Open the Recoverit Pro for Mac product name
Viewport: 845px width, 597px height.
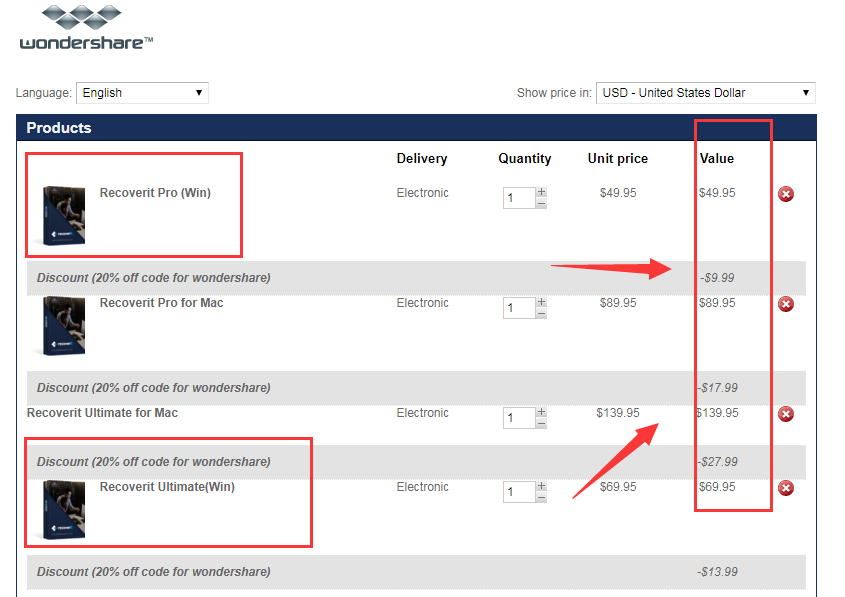pyautogui.click(x=161, y=303)
